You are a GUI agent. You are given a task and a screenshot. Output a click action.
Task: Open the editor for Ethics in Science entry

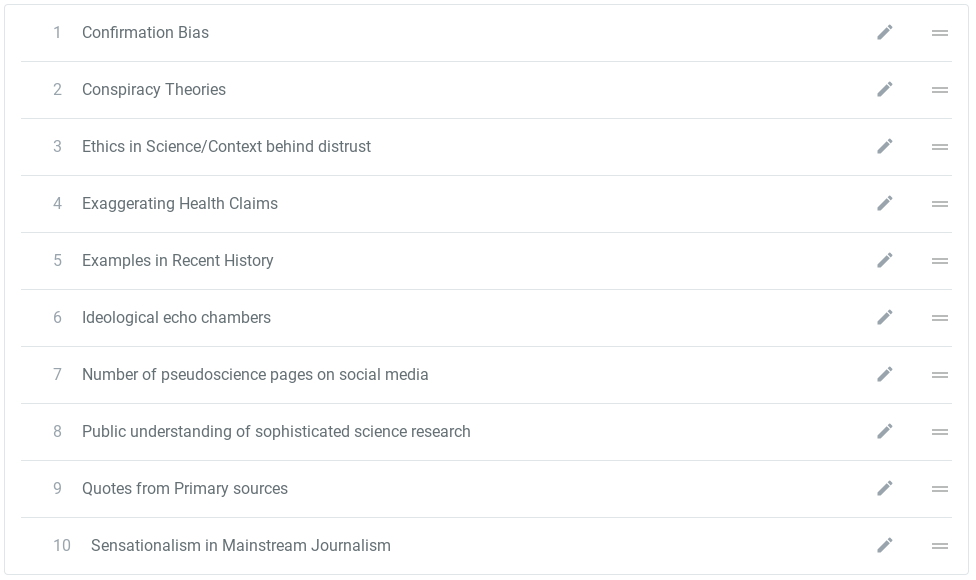[x=885, y=146]
